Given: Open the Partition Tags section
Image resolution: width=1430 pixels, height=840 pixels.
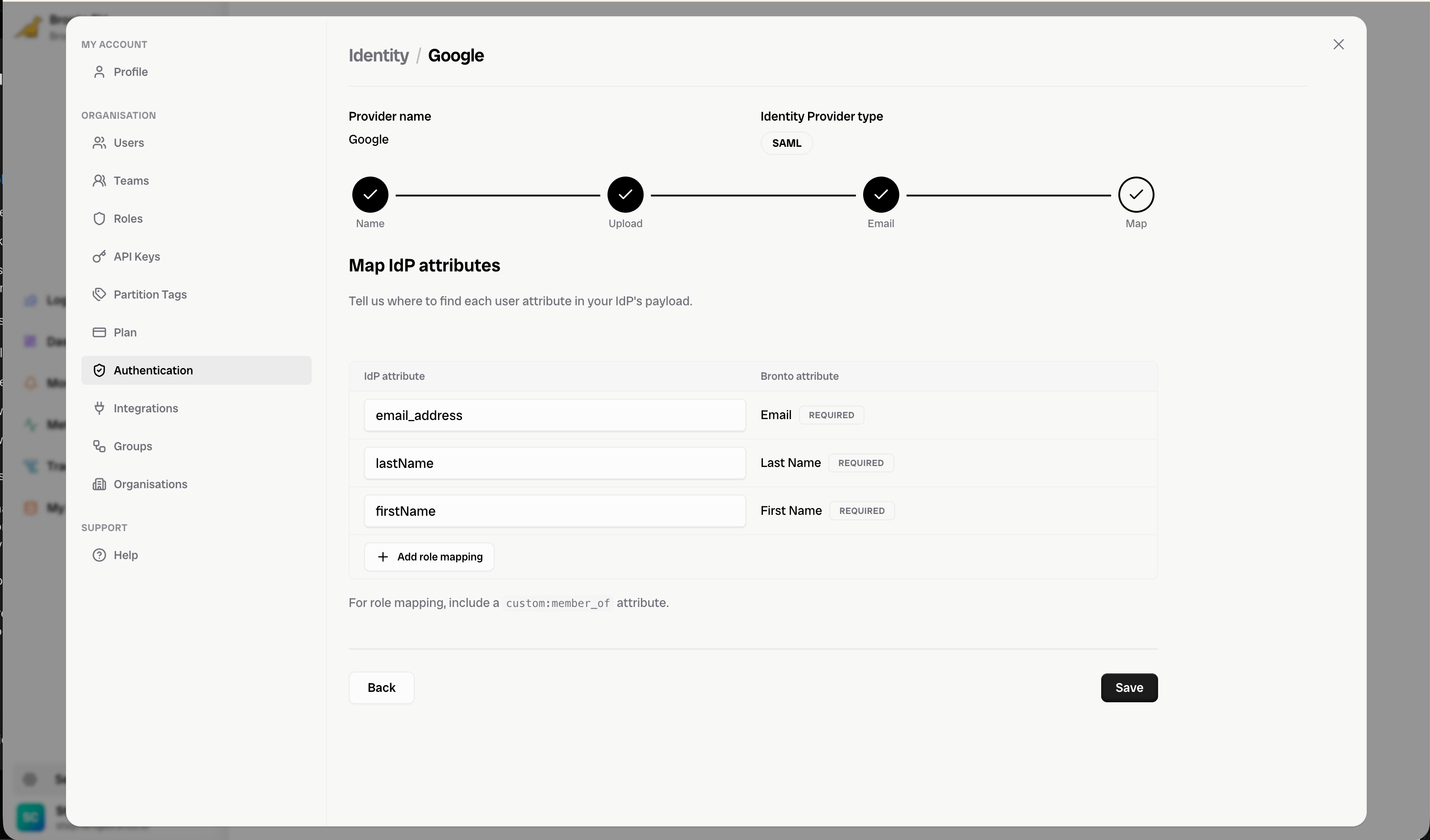Looking at the screenshot, I should (x=196, y=294).
